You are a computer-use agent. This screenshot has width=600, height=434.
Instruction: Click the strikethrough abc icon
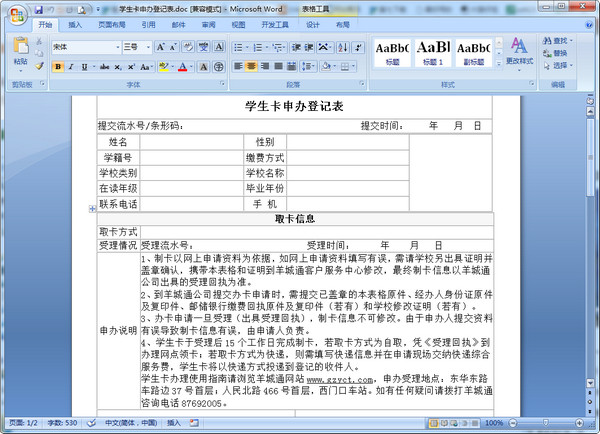click(102, 67)
